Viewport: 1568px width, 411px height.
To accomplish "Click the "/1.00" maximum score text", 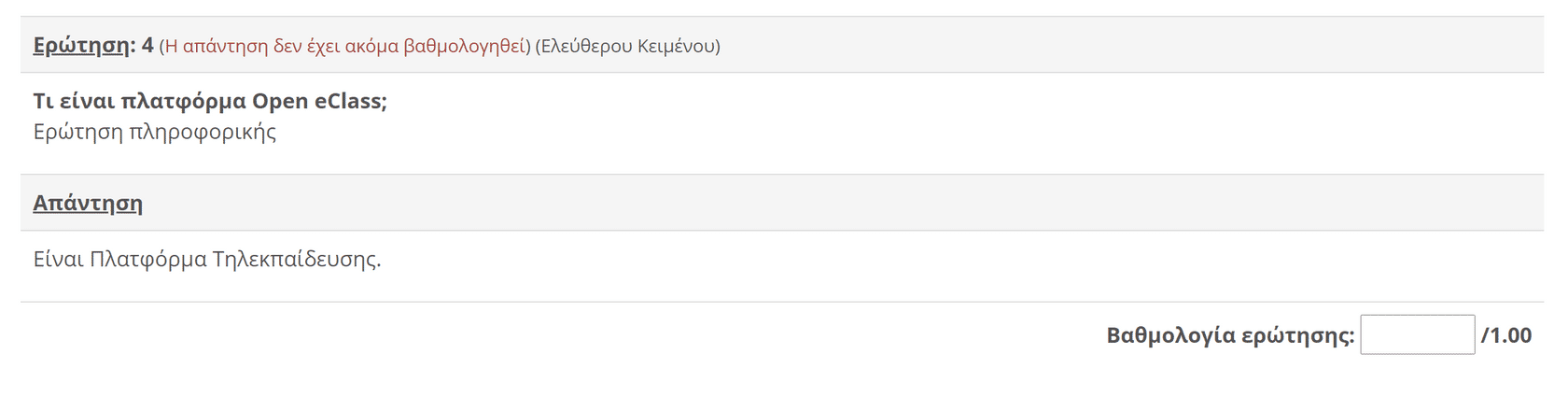I will (x=1506, y=335).
